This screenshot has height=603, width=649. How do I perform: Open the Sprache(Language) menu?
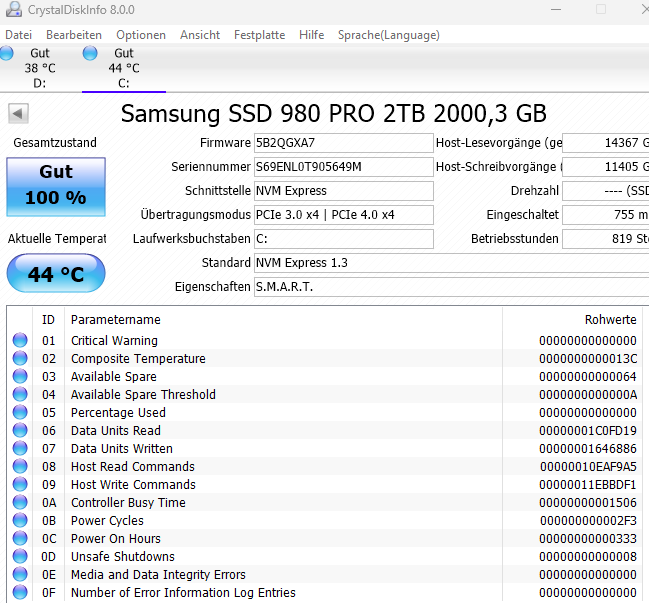point(389,35)
